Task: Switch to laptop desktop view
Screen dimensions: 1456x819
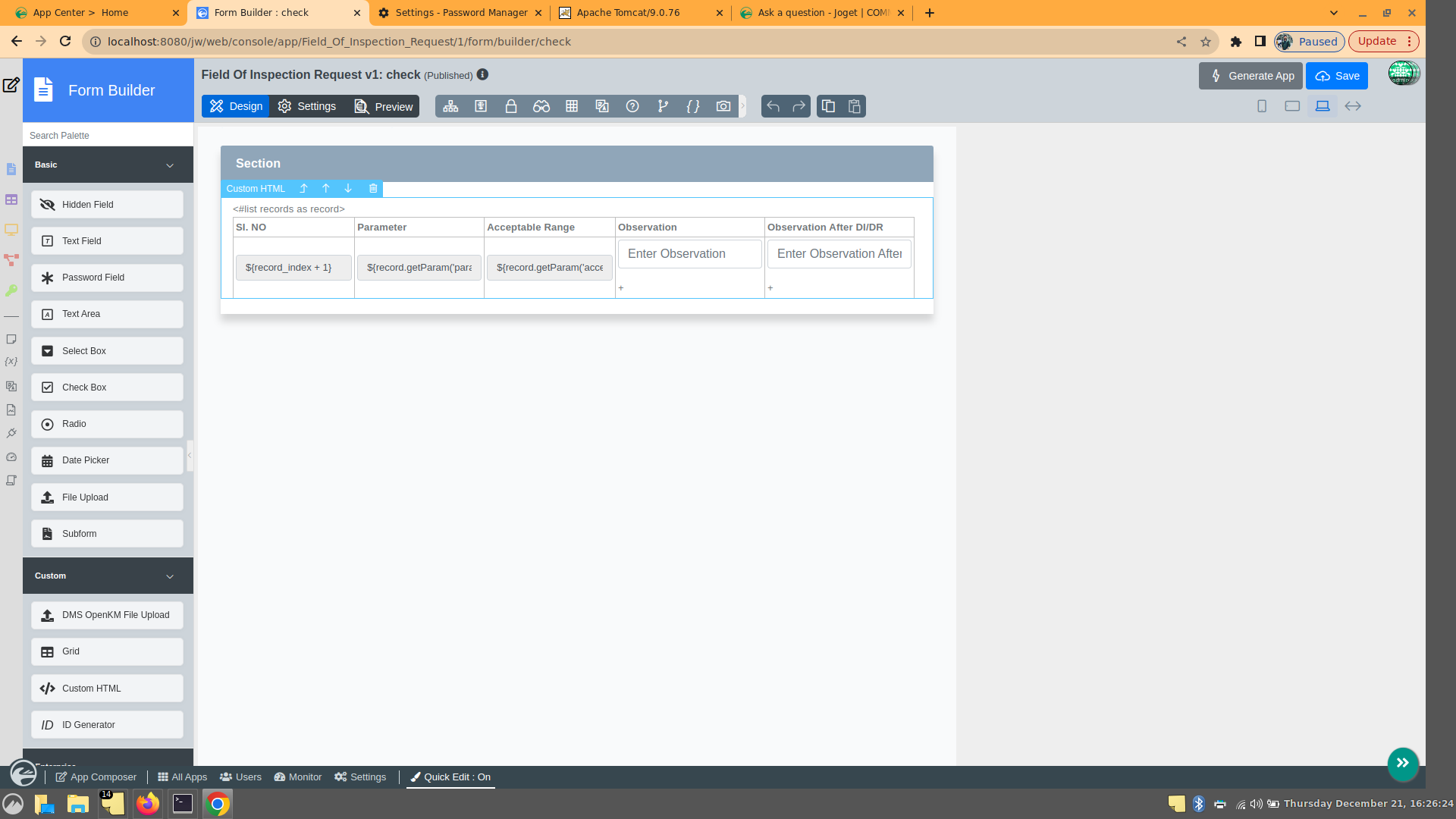Action: [x=1323, y=106]
